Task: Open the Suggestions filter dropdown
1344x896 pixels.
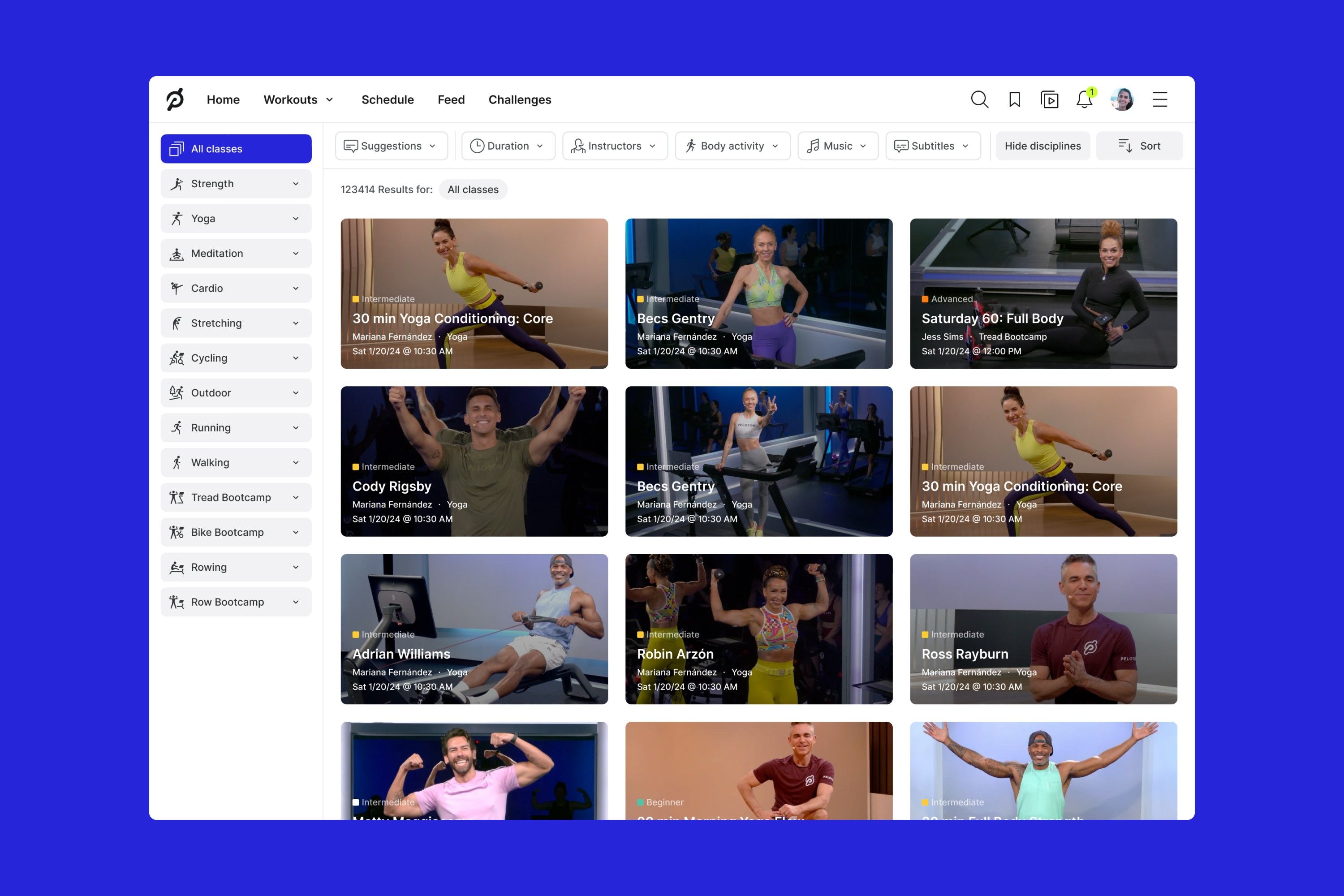Action: 392,146
